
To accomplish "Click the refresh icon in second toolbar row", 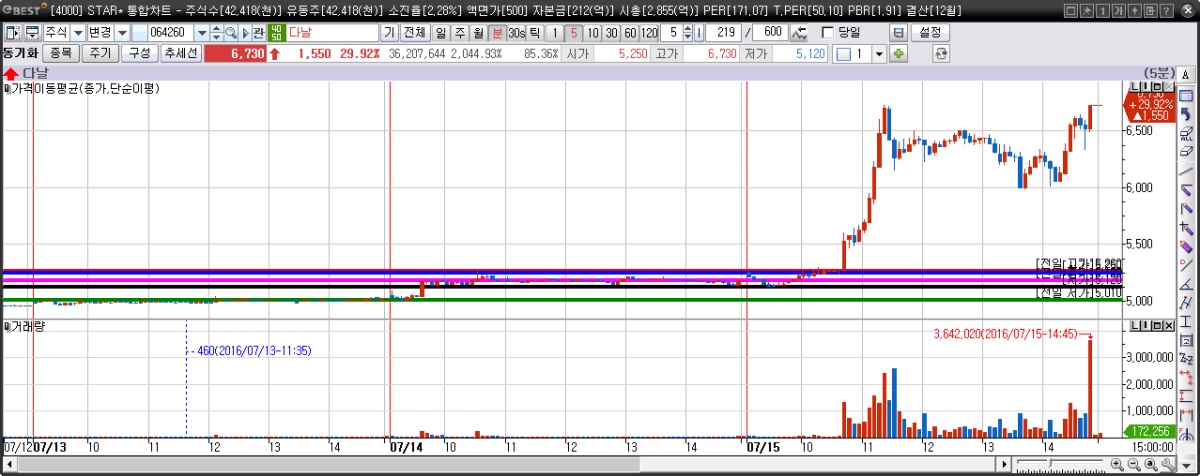I will 940,53.
